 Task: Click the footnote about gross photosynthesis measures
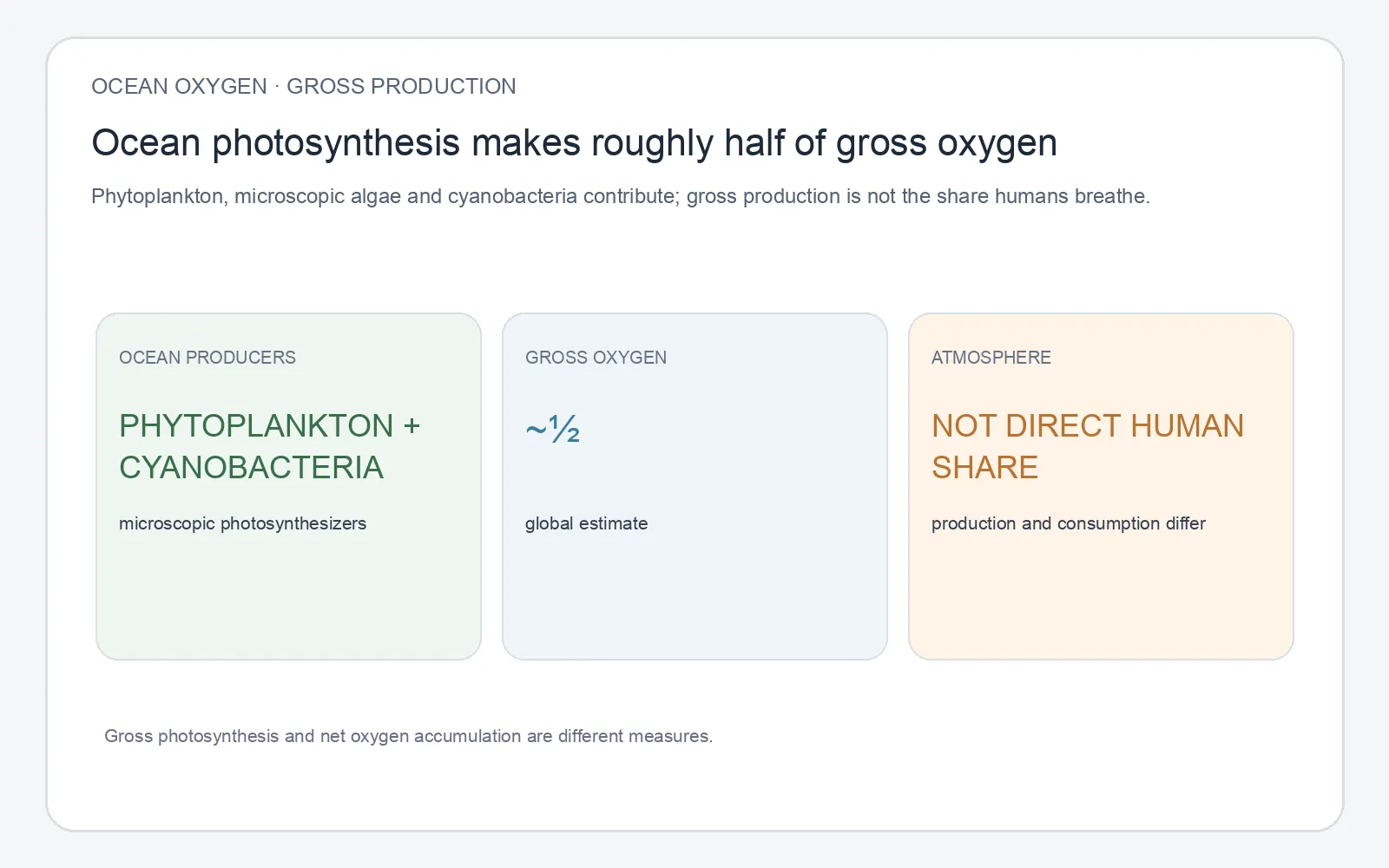[409, 736]
